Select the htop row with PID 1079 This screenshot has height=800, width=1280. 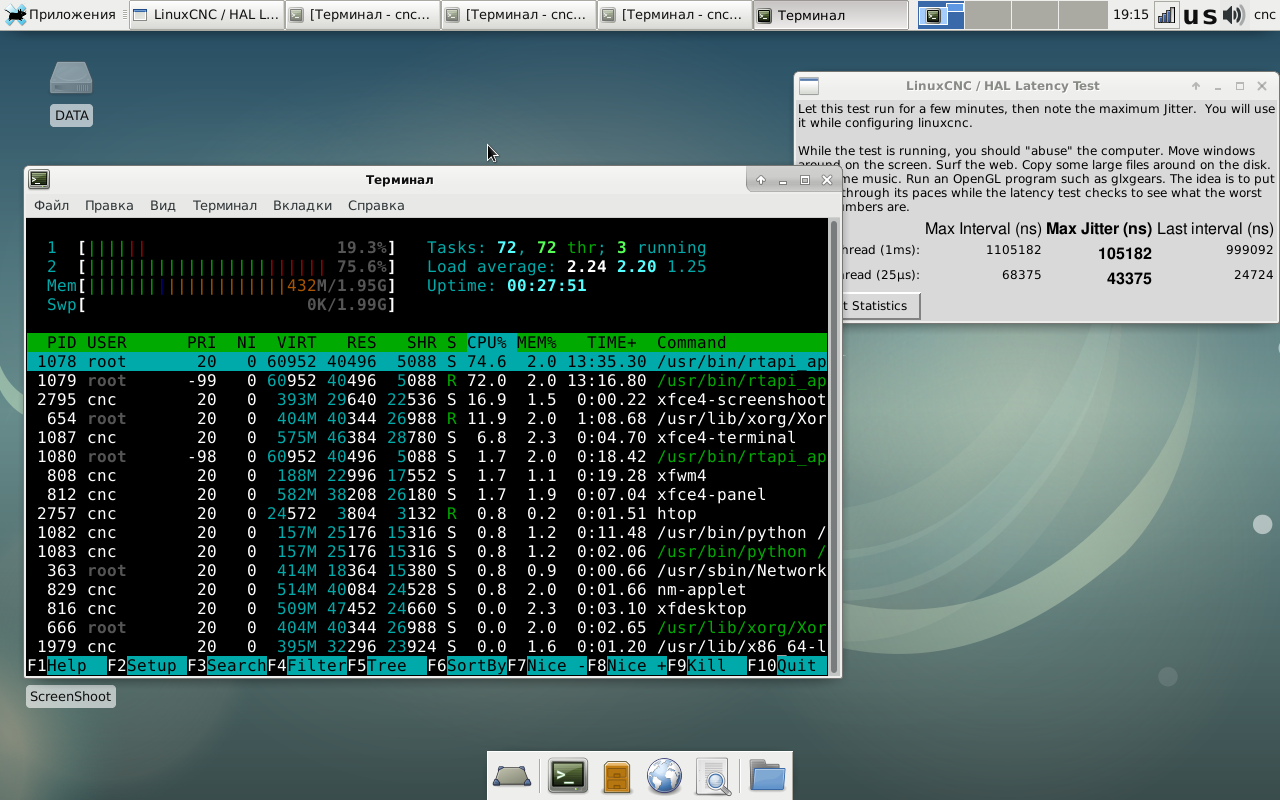pyautogui.click(x=427, y=380)
